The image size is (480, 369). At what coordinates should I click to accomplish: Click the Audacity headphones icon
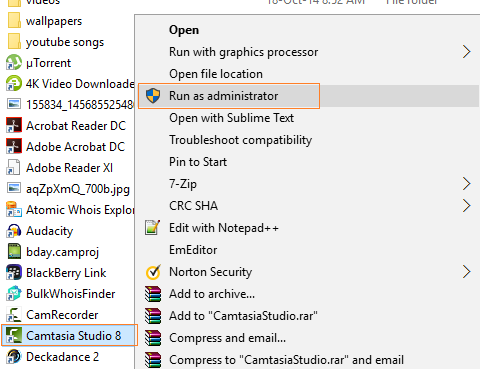pos(14,230)
